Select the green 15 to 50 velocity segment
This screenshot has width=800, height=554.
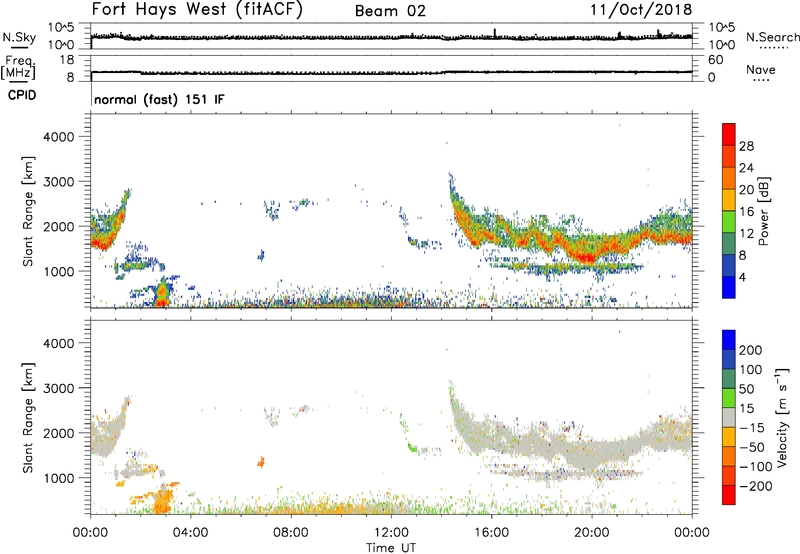coord(729,398)
